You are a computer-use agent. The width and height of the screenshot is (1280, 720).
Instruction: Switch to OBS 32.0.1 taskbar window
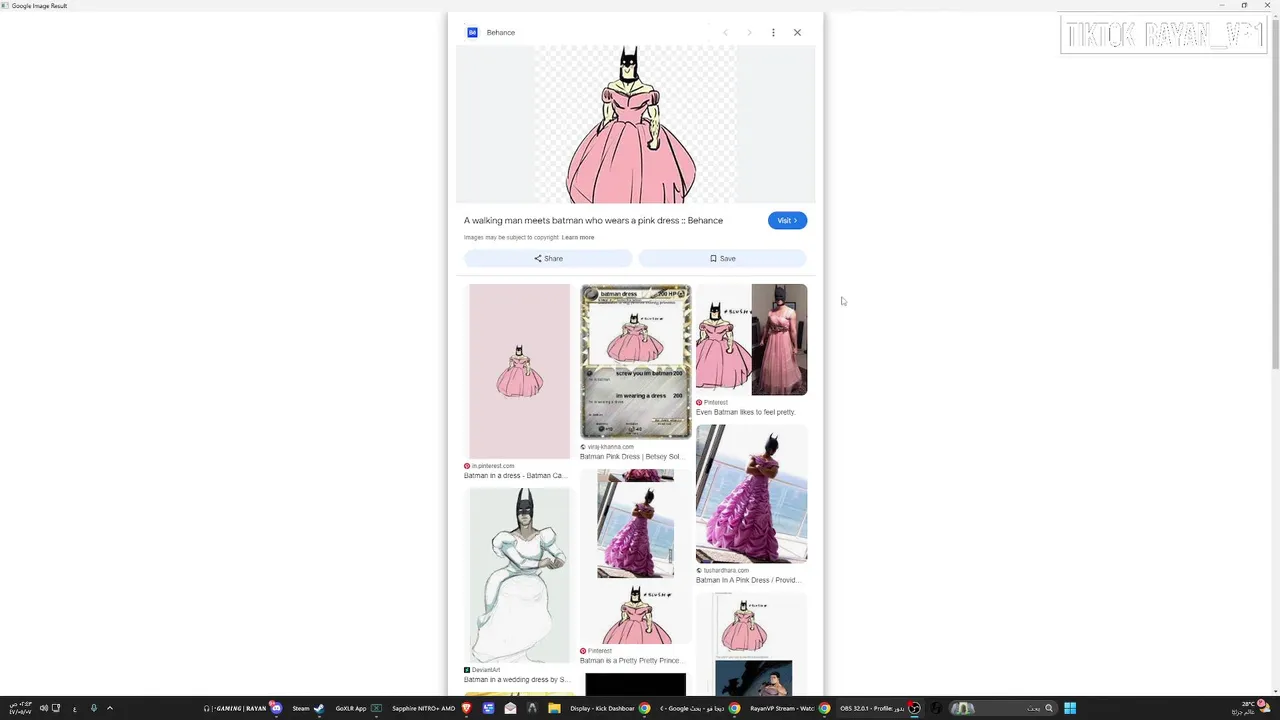click(880, 708)
